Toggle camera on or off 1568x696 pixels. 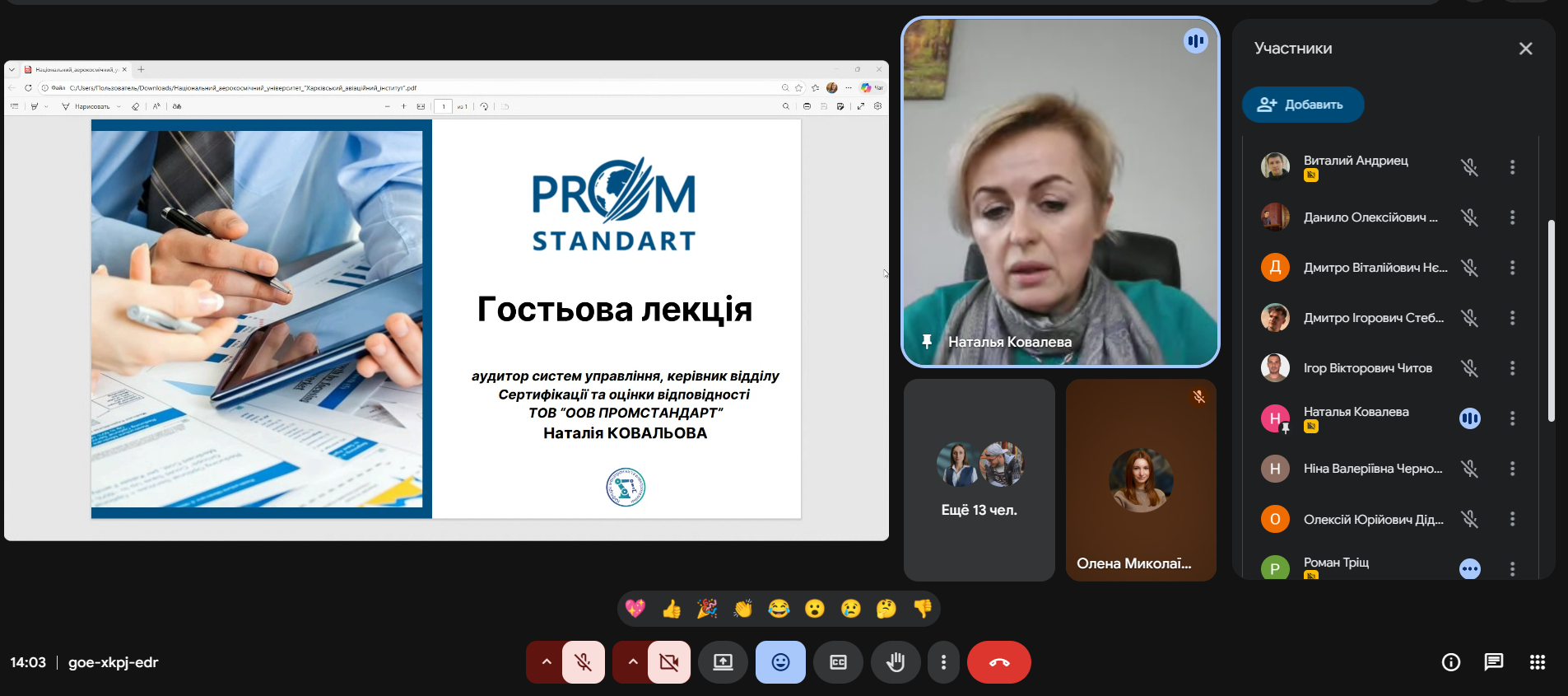pos(669,662)
